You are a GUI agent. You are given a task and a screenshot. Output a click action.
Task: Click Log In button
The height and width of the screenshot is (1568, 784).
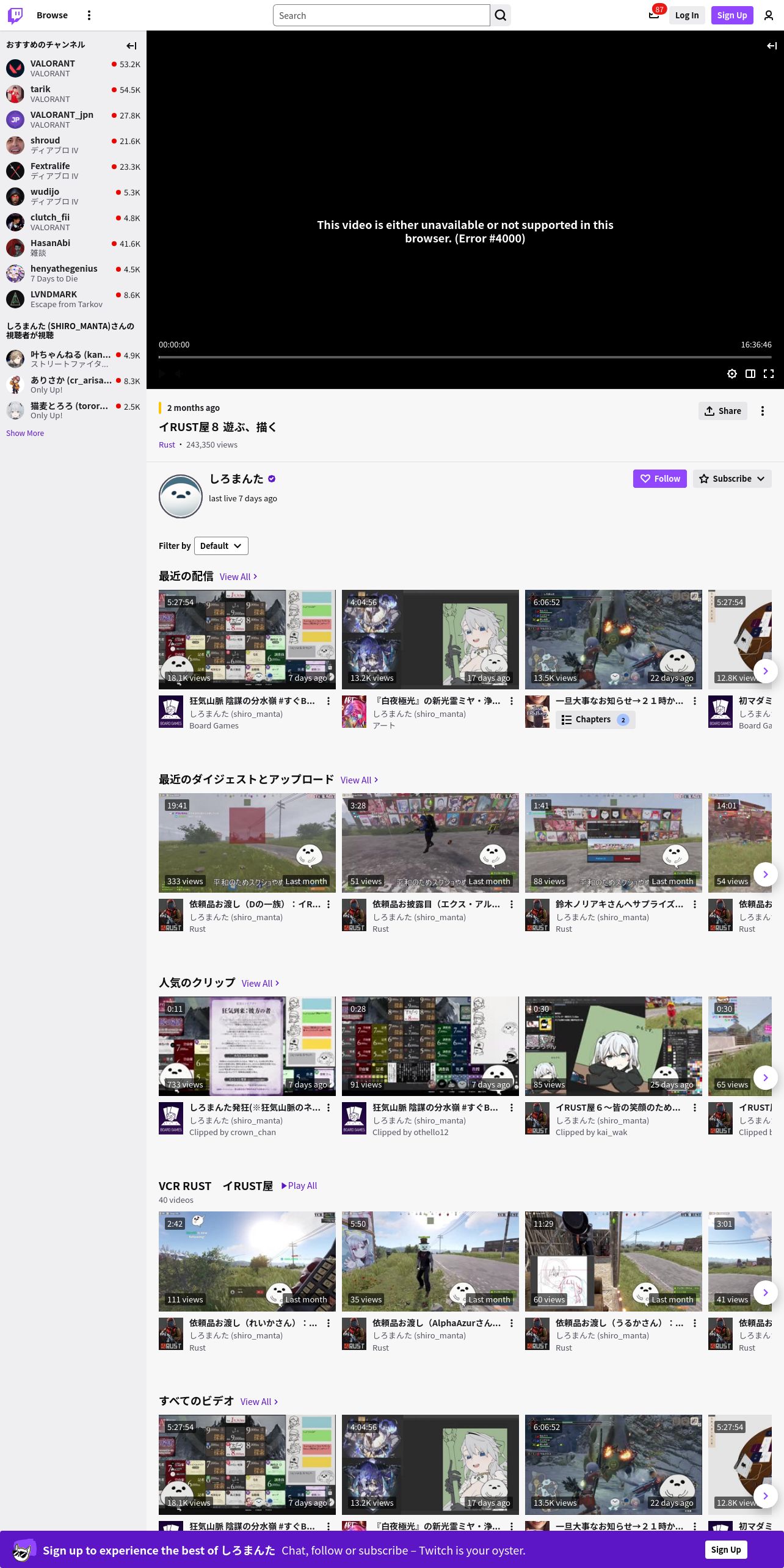tap(687, 15)
